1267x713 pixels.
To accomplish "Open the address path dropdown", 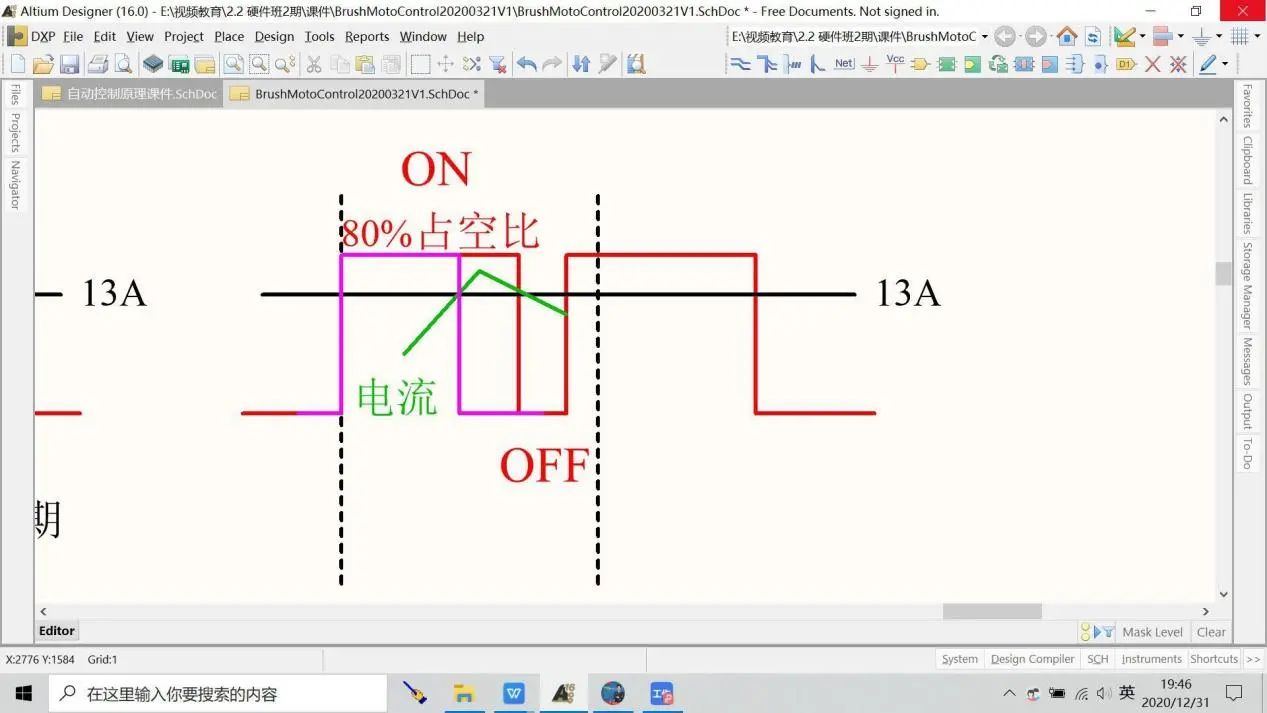I will tap(984, 37).
